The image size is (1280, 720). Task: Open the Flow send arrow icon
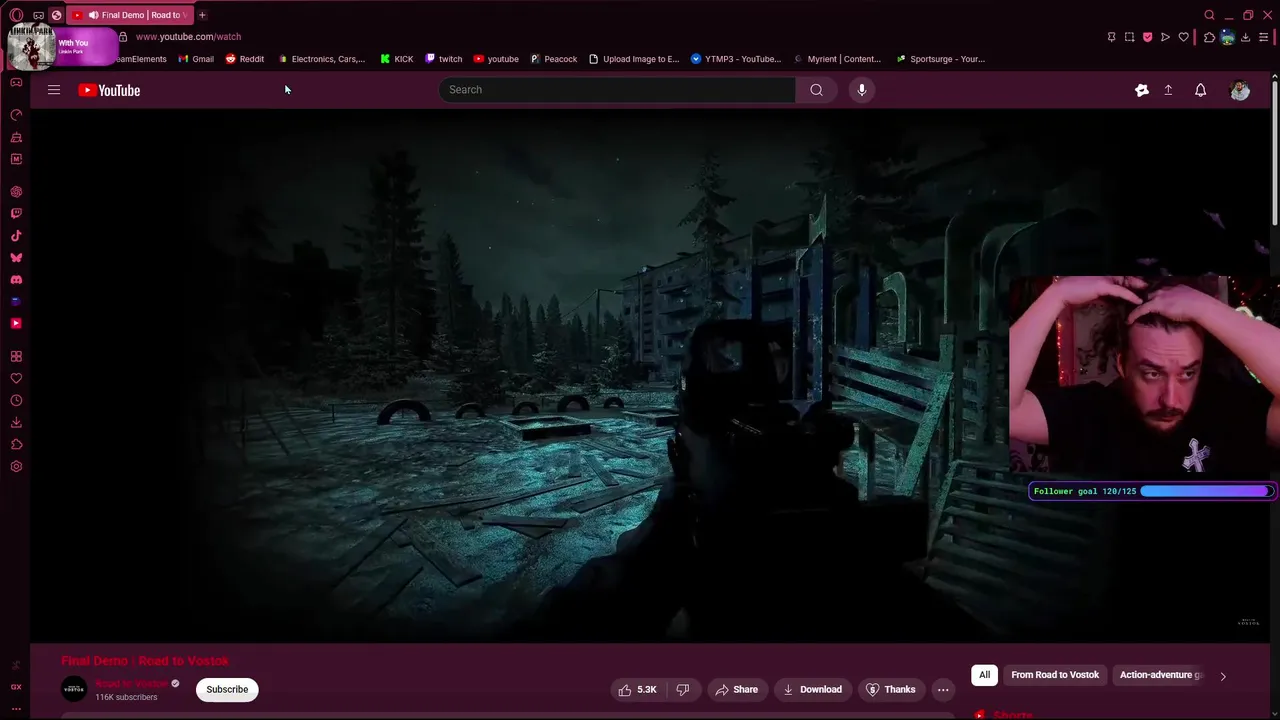pos(1165,37)
